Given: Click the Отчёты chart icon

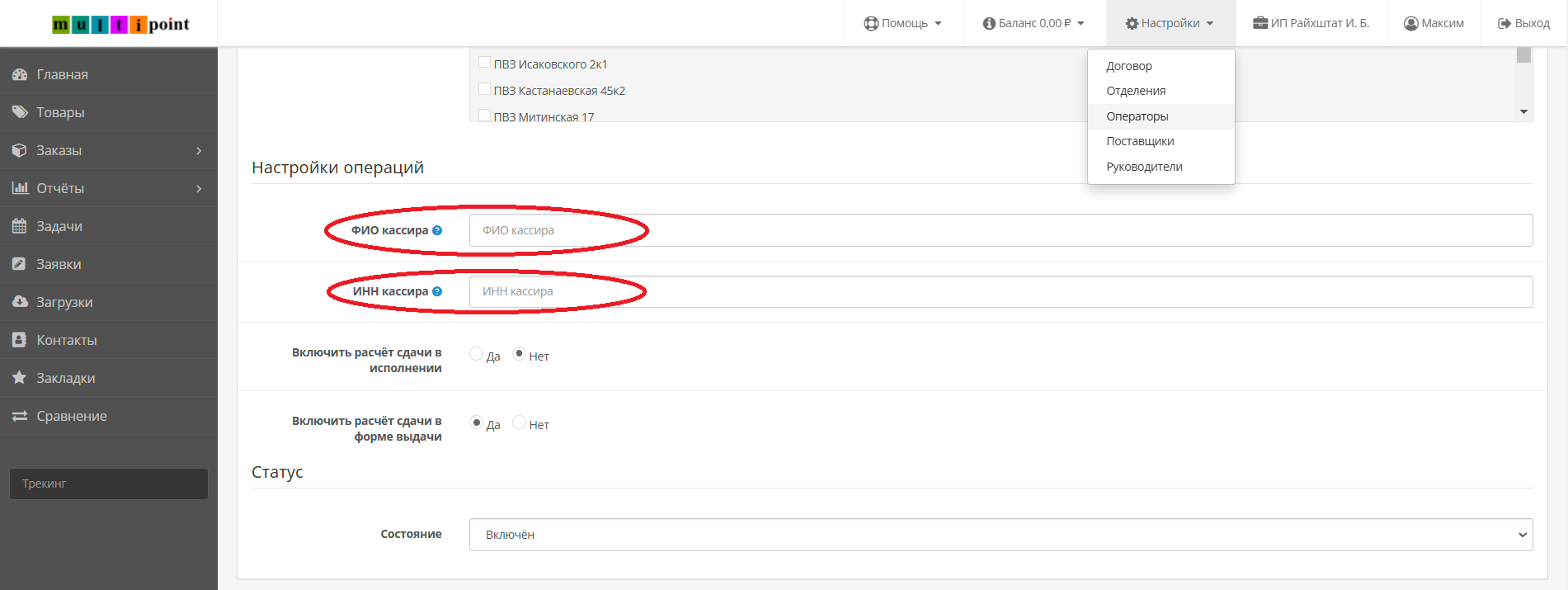Looking at the screenshot, I should [20, 188].
